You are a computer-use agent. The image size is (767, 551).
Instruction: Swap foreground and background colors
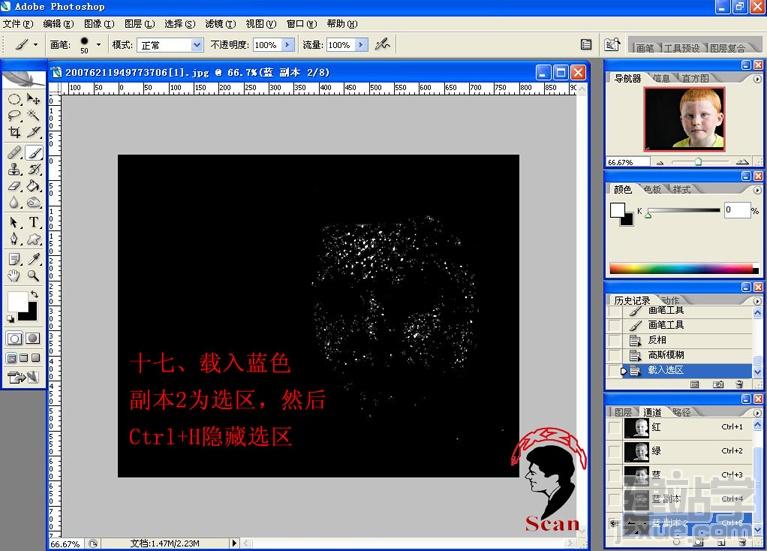[34, 294]
